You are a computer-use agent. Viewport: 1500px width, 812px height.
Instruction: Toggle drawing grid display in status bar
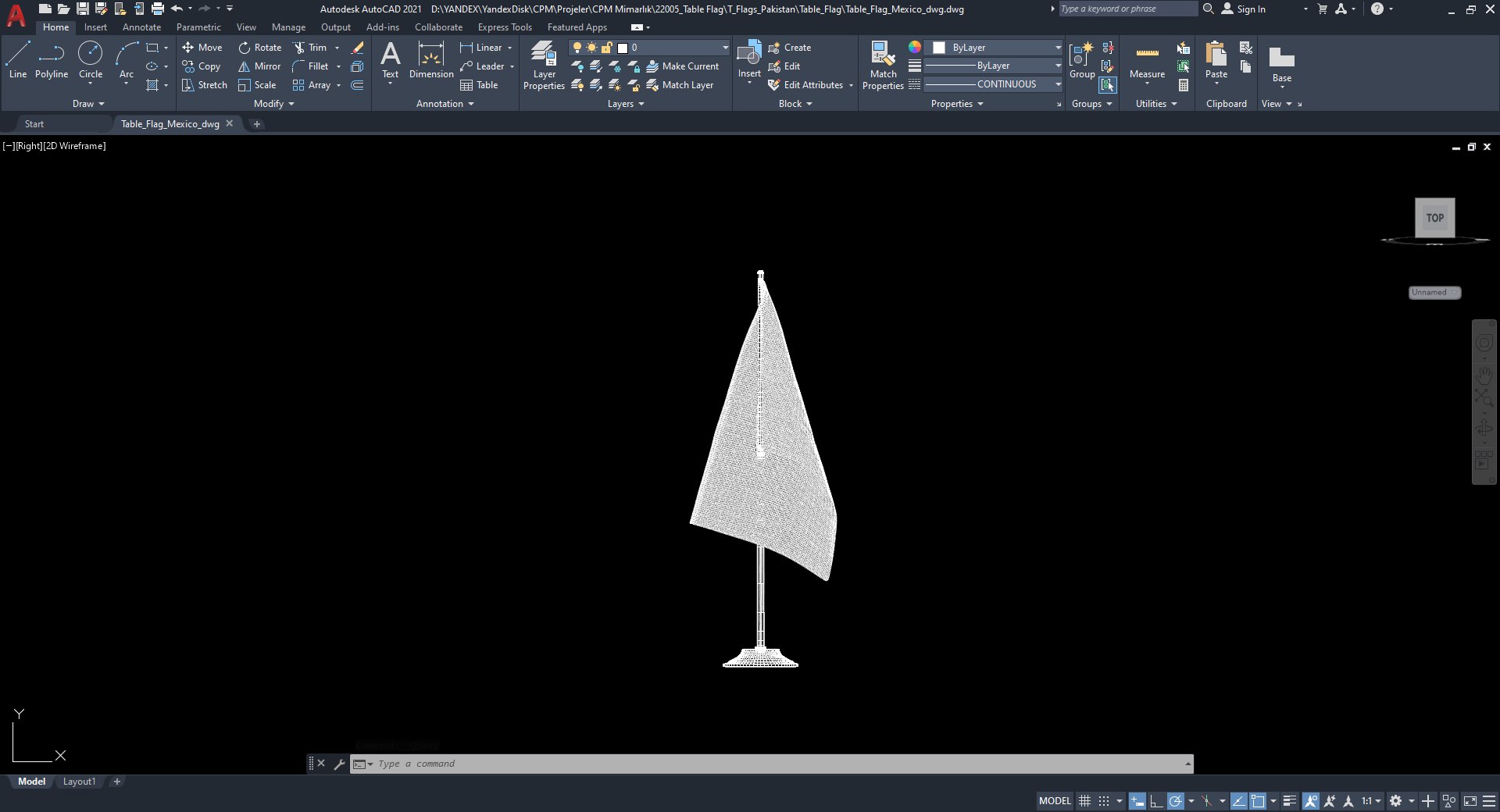point(1084,801)
